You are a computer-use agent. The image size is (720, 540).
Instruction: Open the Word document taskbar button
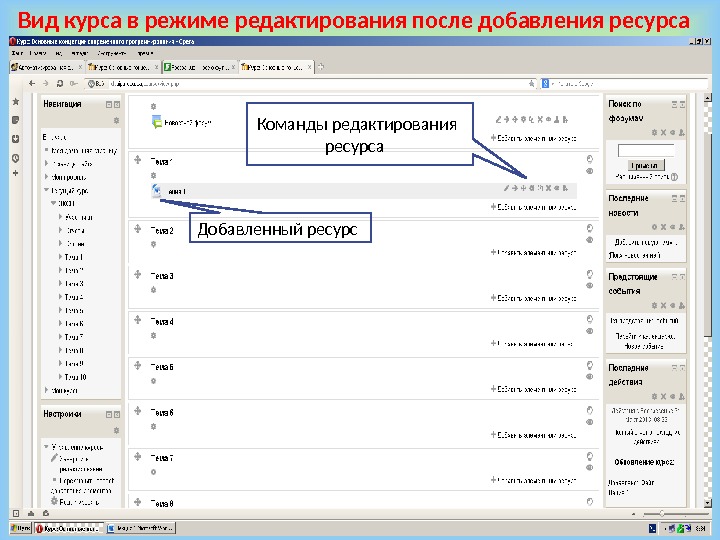(141, 528)
